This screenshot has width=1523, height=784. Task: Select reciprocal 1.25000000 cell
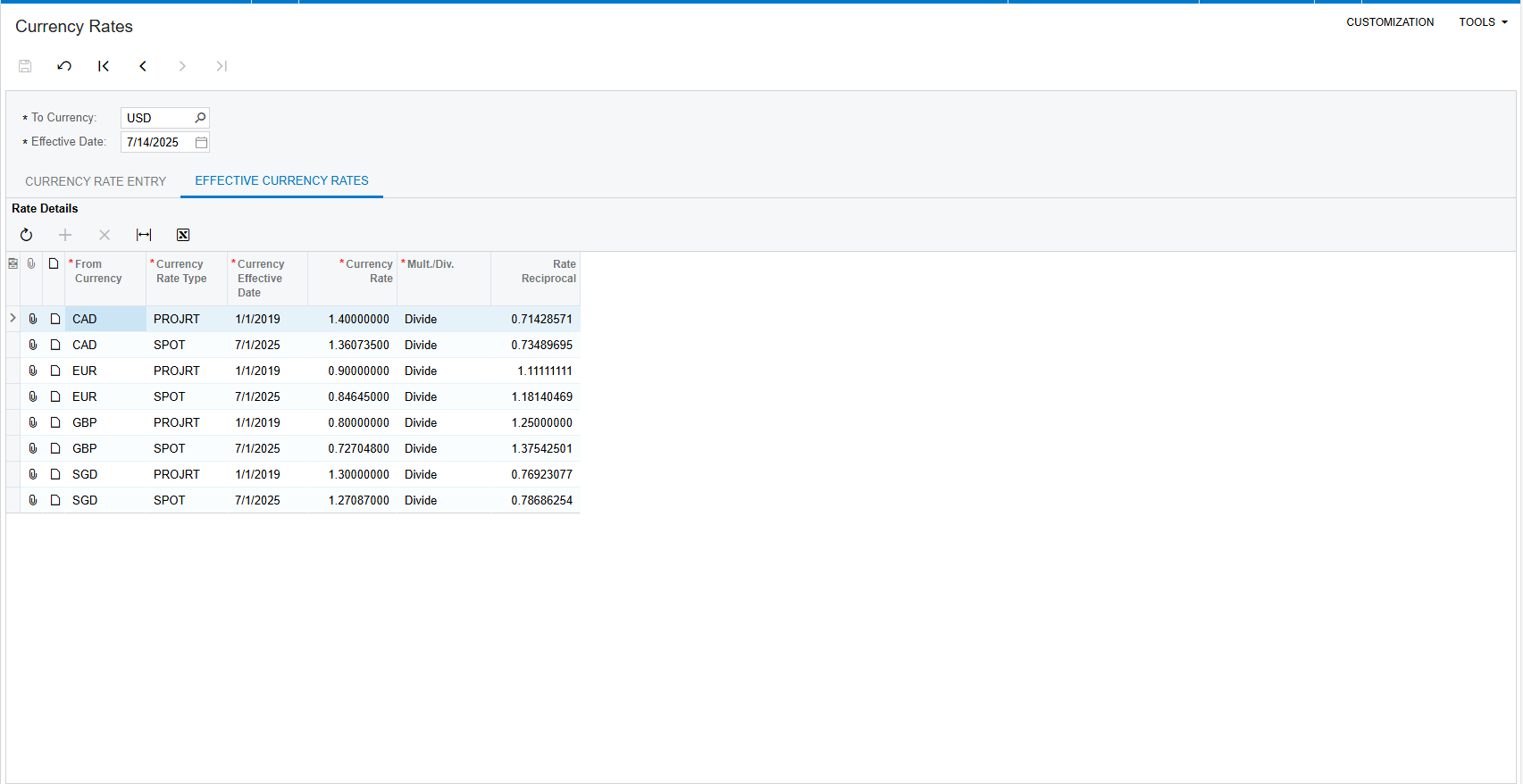click(536, 422)
